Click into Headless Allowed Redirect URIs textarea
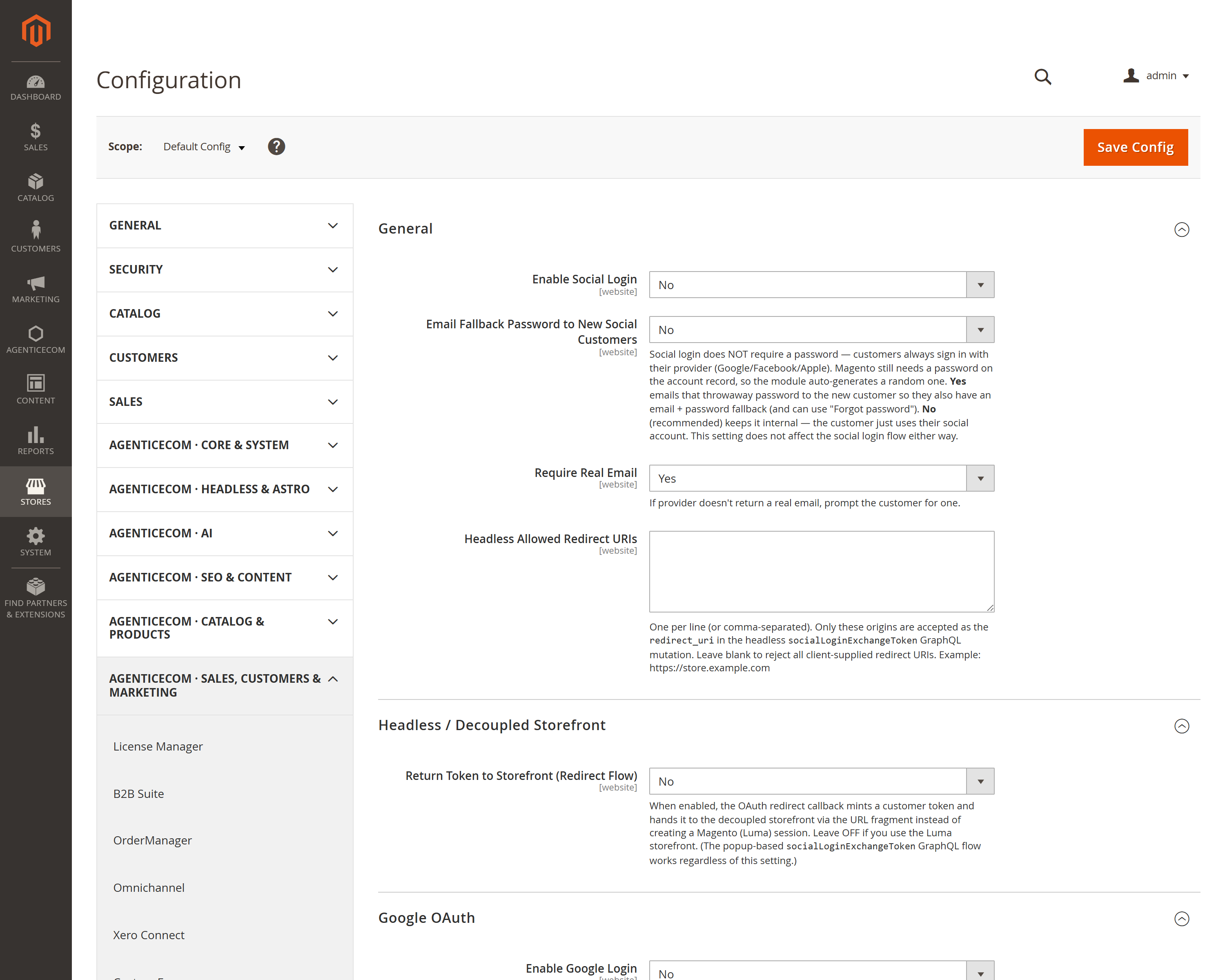 tap(822, 572)
